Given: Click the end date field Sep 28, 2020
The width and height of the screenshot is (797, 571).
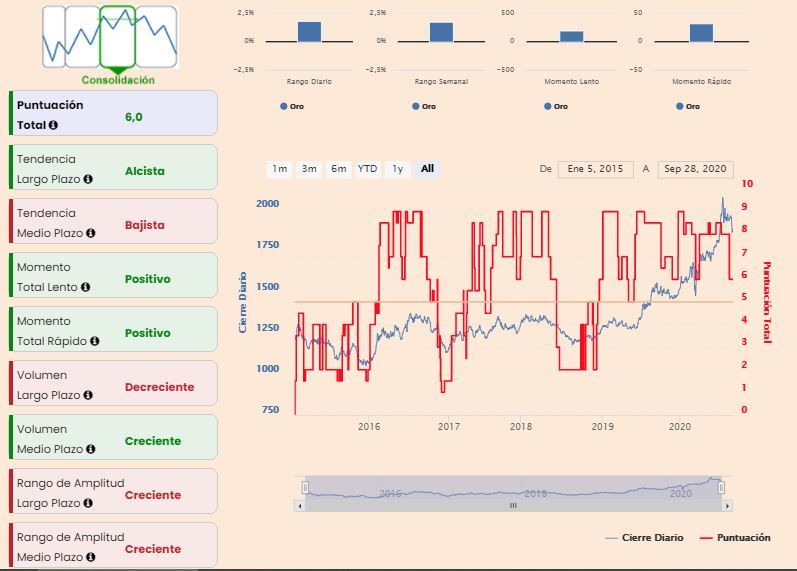Looking at the screenshot, I should [x=695, y=169].
